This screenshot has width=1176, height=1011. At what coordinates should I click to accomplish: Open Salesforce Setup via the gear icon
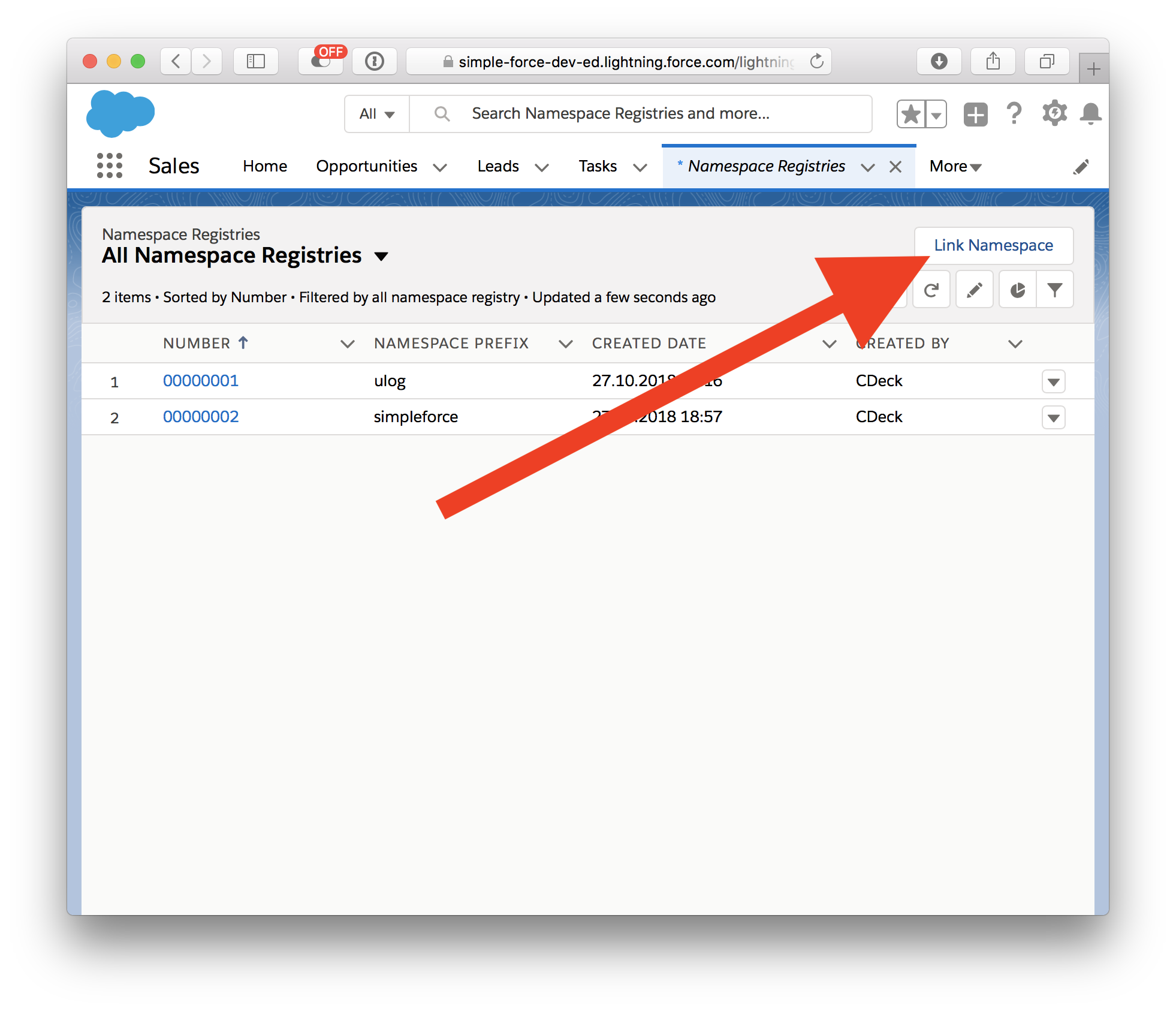click(1054, 113)
